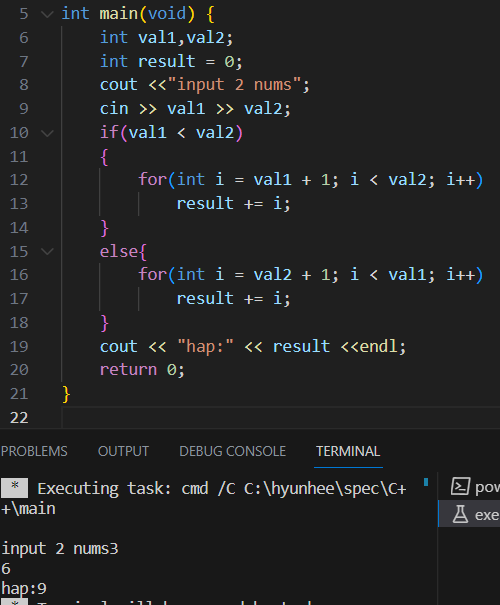Screen dimensions: 500x605
Task: Collapse the main function fold chevron on line 5
Action: (47, 14)
